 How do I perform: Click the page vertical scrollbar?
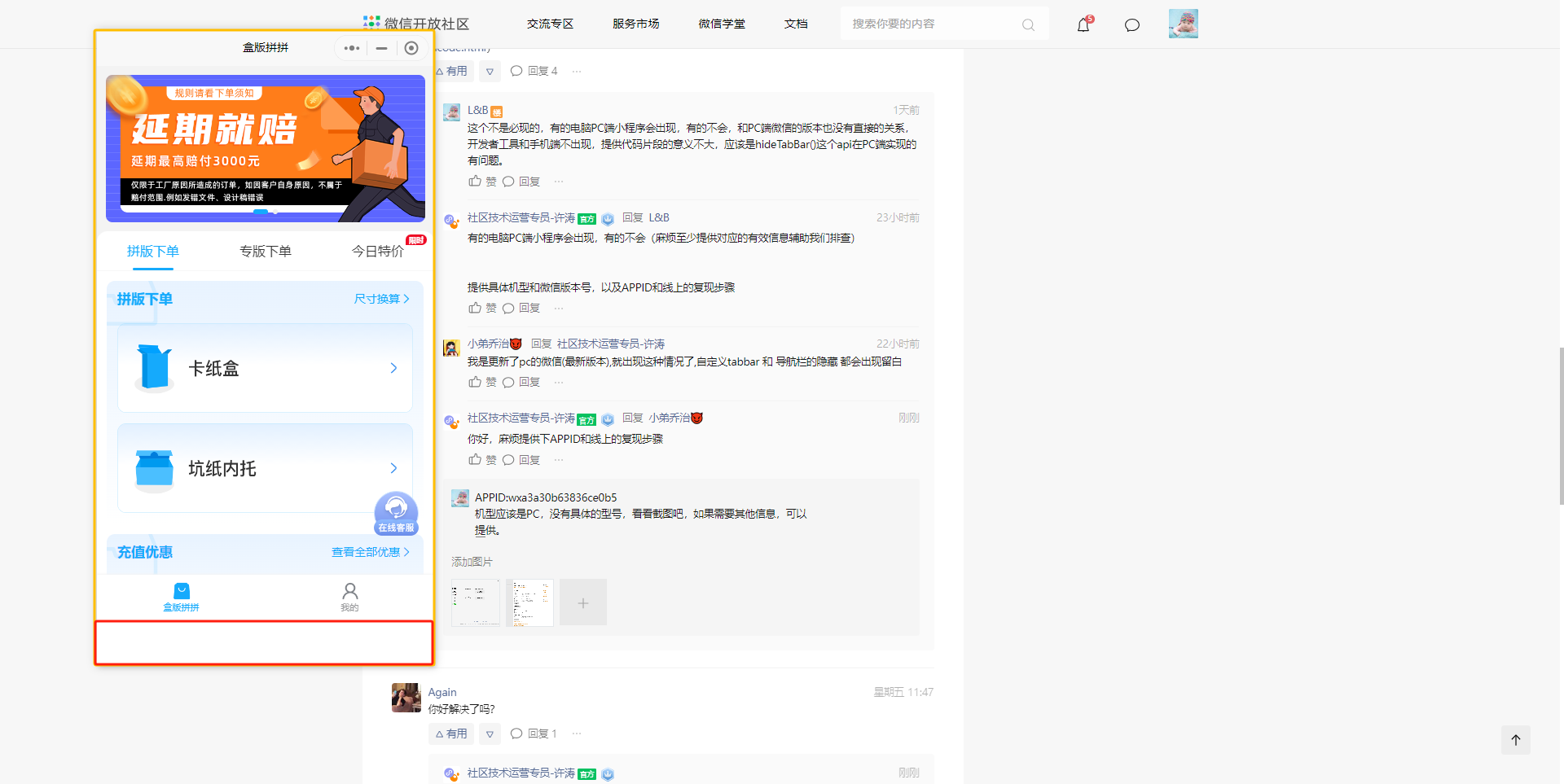(x=1561, y=427)
